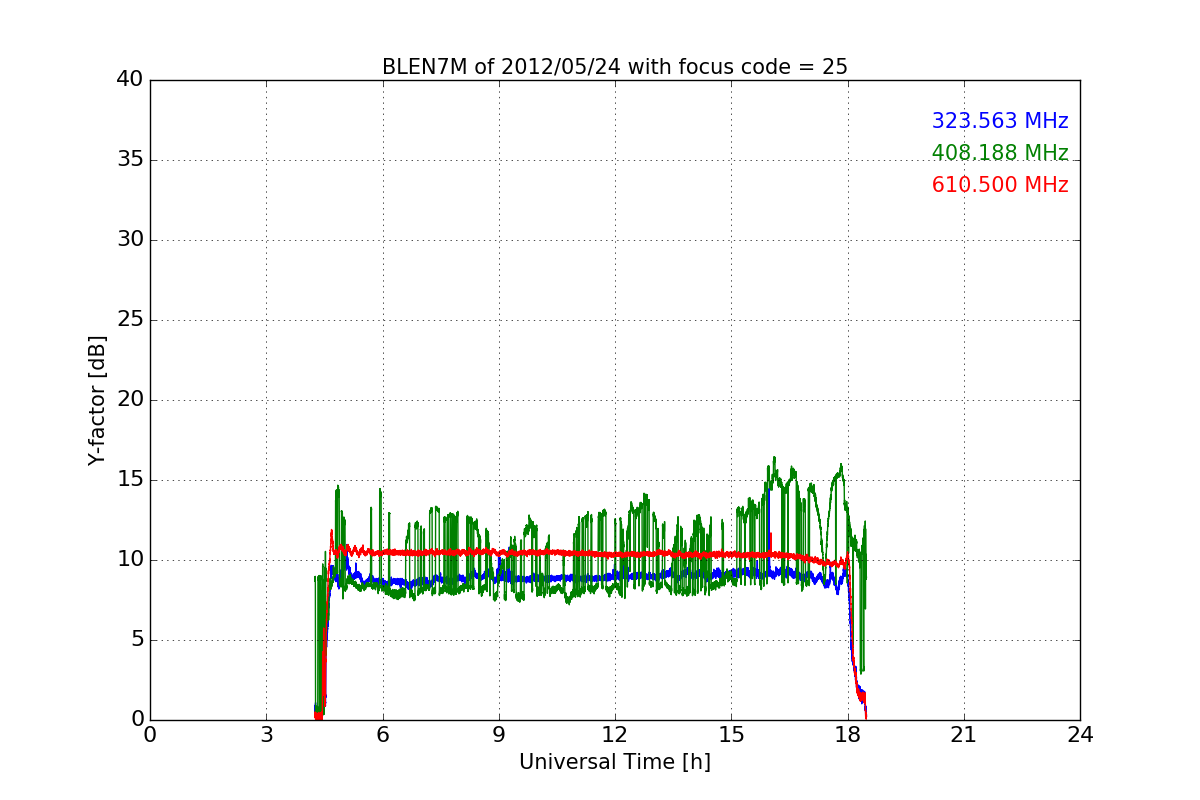
Task: Click x-axis tick value 3
Action: (266, 735)
